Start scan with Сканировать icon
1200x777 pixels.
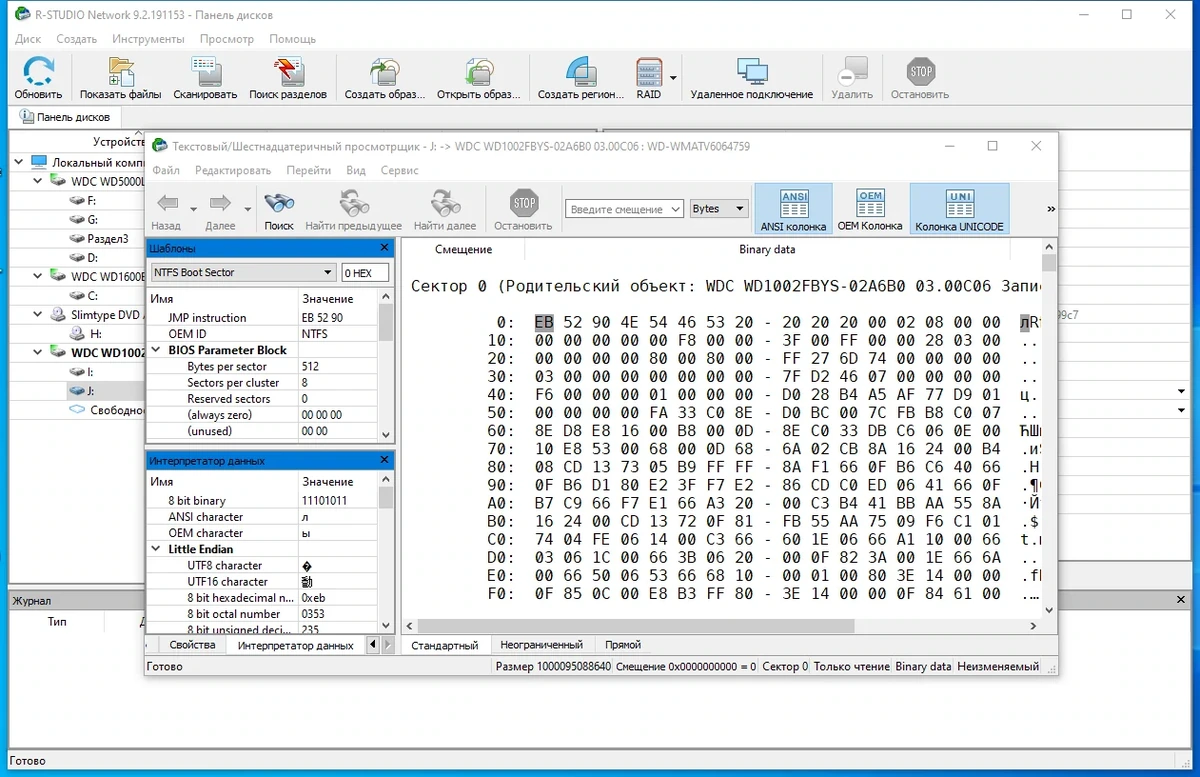pos(205,78)
